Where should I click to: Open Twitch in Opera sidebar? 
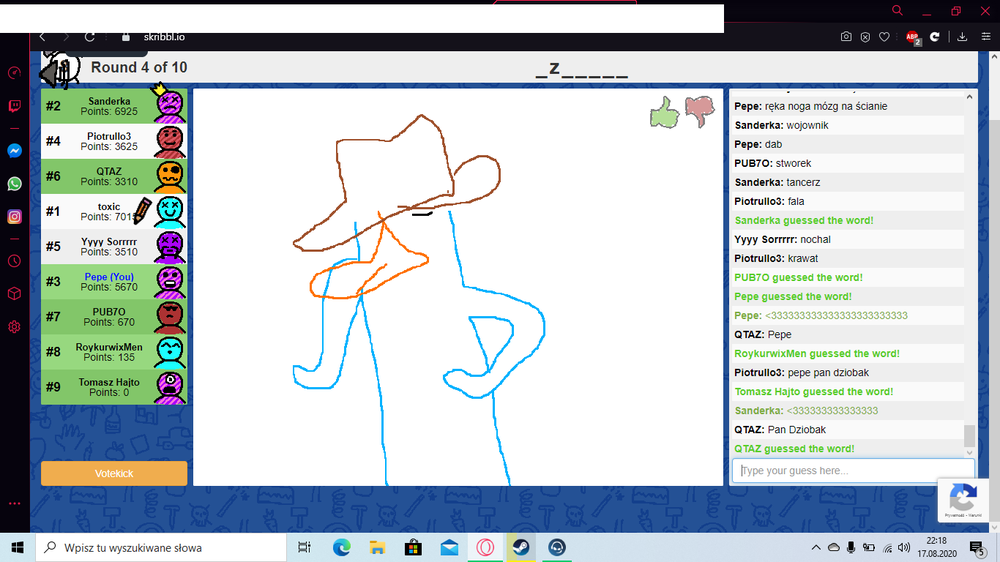click(14, 106)
